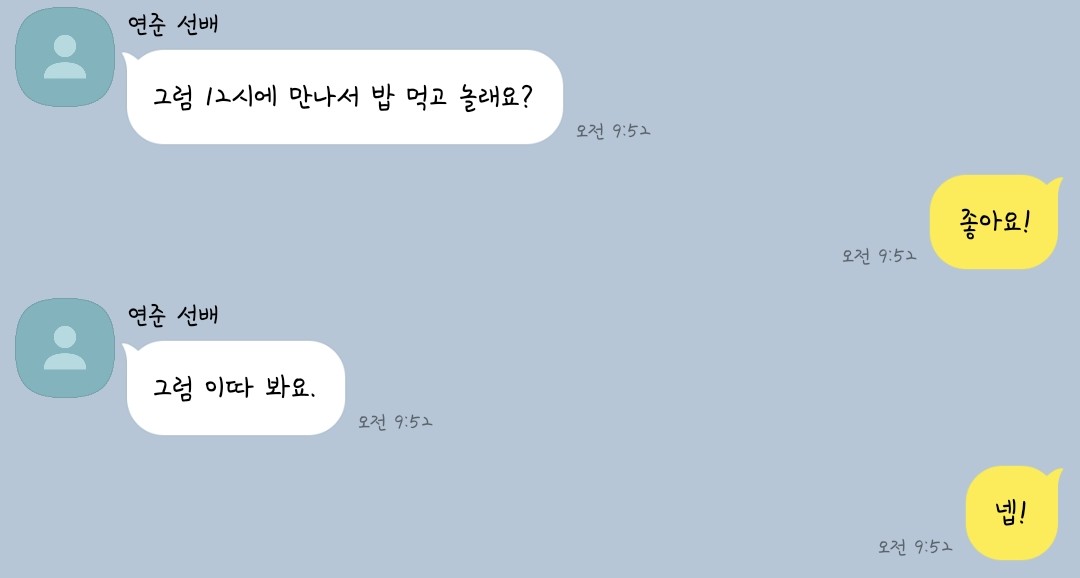Click the 연준 선배 name above the 12시 message
Screen dimensions: 1080x578
point(174,24)
